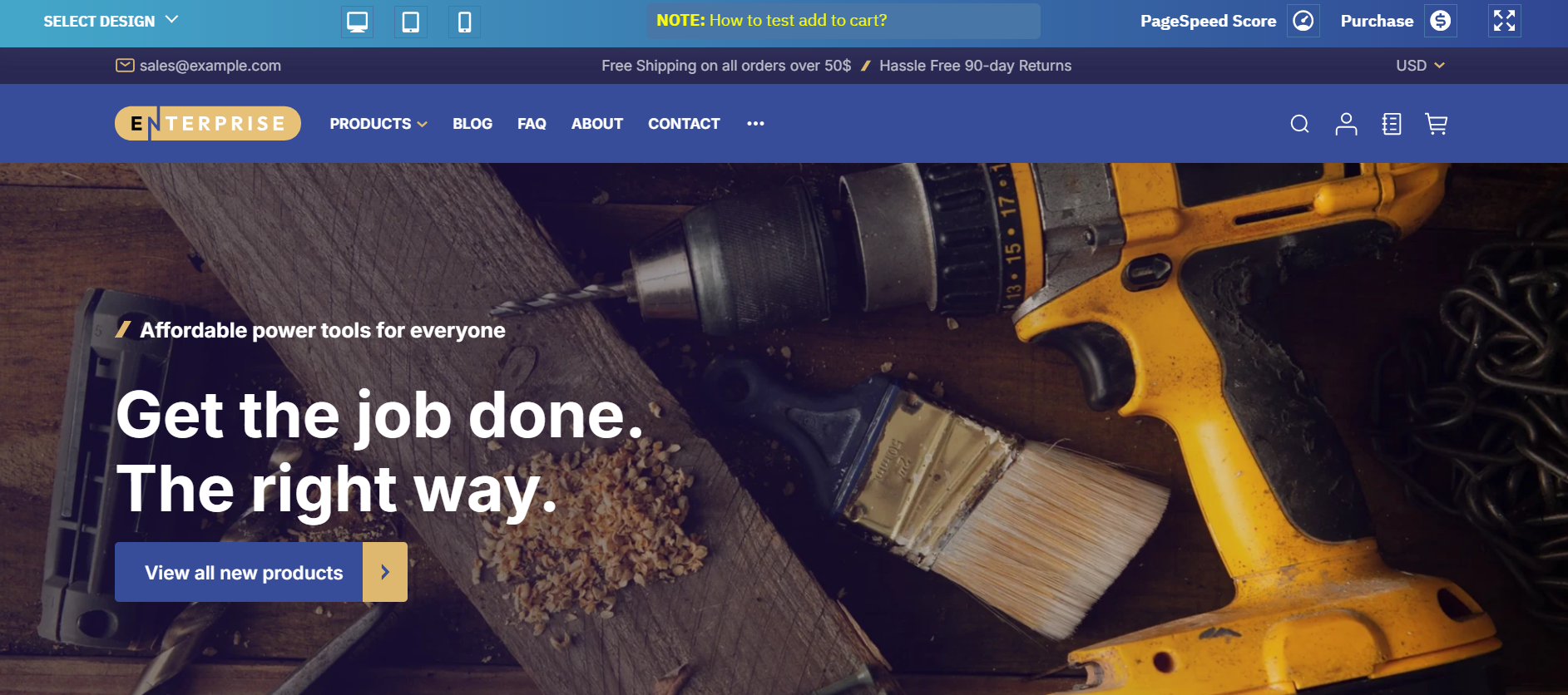Switch to mobile phone preview icon
The image size is (1568, 695).
465,21
